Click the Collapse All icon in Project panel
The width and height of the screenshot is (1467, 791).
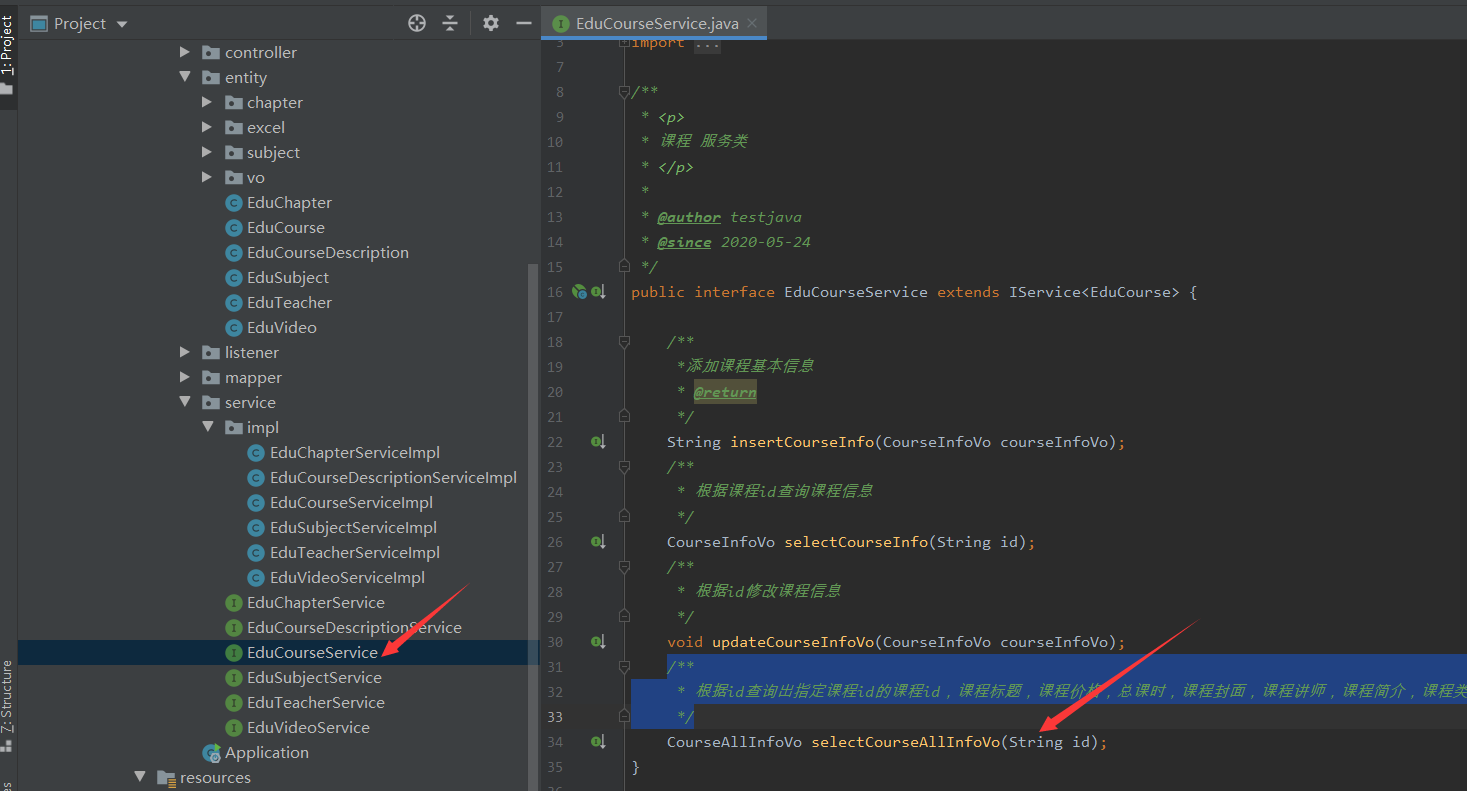(450, 23)
